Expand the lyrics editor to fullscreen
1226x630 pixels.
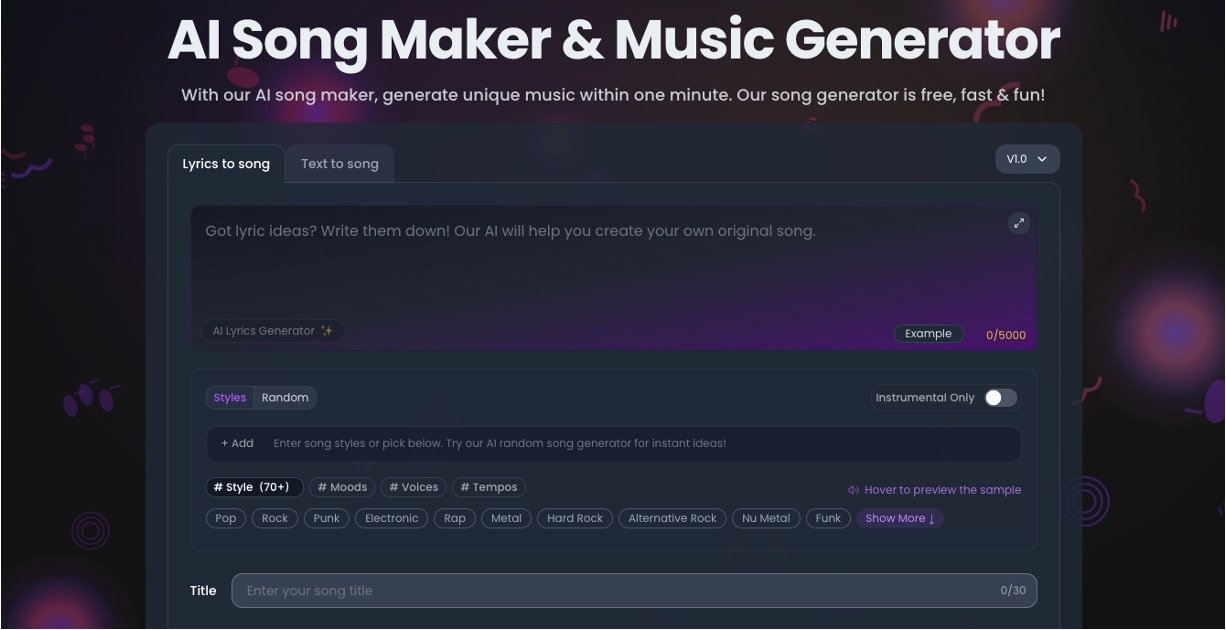[x=1018, y=223]
